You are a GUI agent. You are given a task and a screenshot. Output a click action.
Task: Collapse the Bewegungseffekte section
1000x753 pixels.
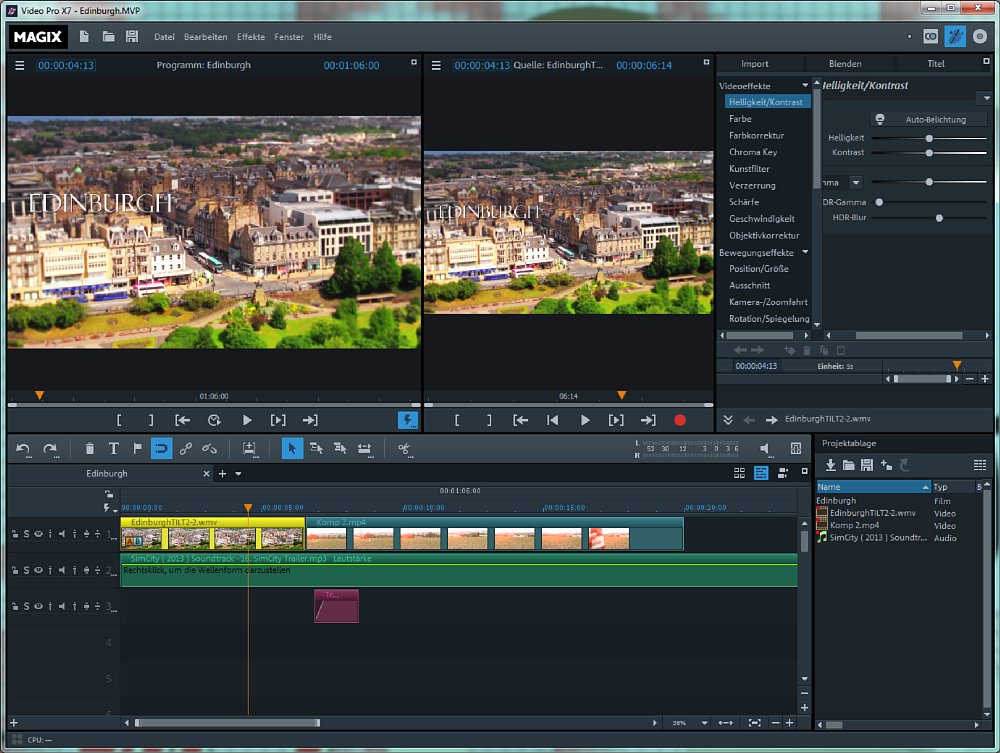tap(805, 253)
